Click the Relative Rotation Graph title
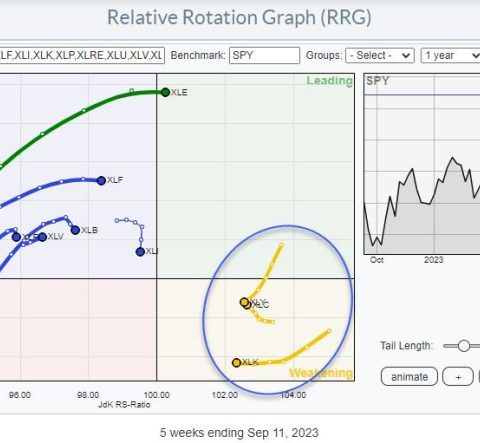Screen dimensions: 480x443 pos(239,17)
